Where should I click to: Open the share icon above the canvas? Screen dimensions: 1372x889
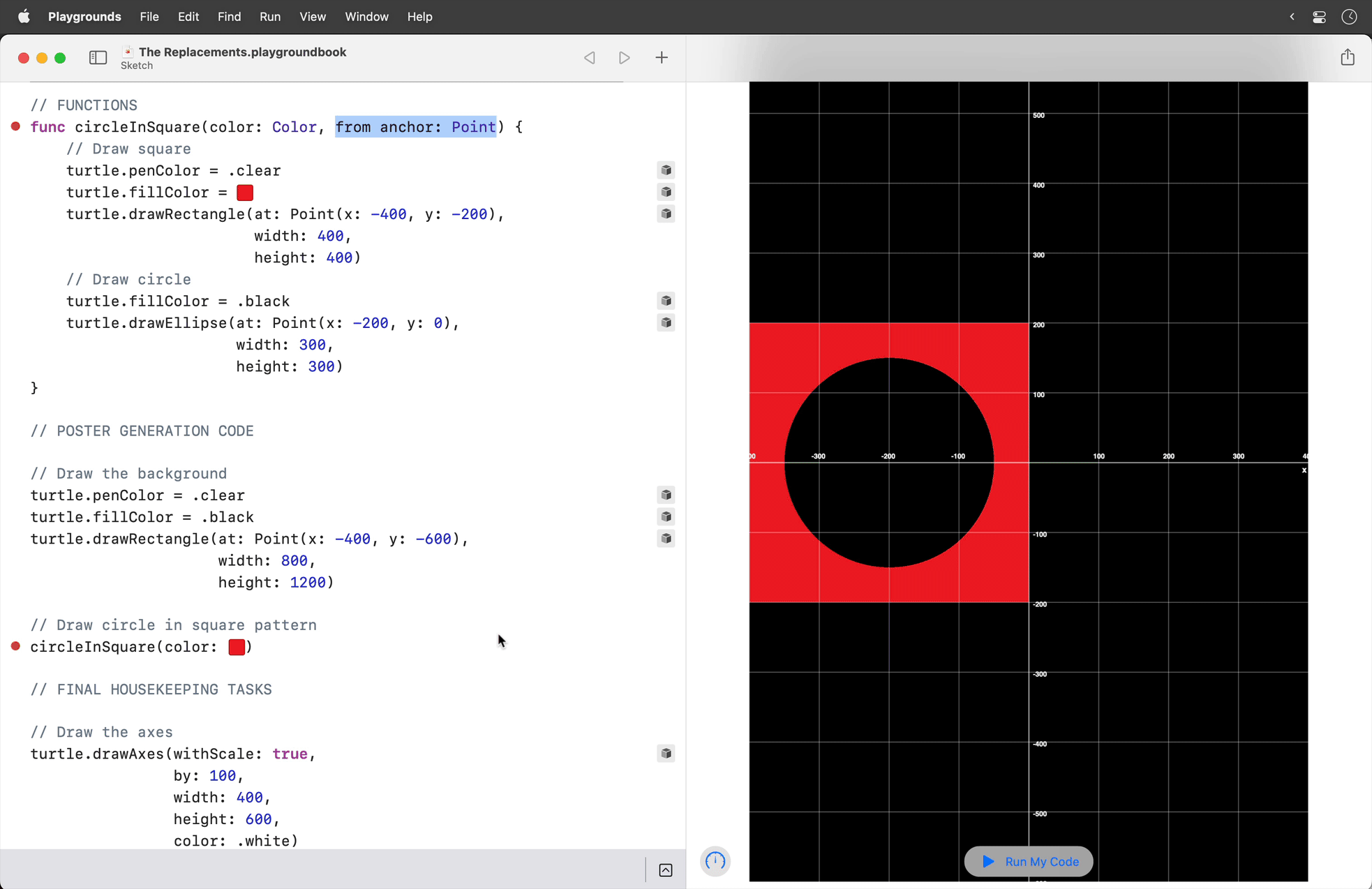point(1348,57)
